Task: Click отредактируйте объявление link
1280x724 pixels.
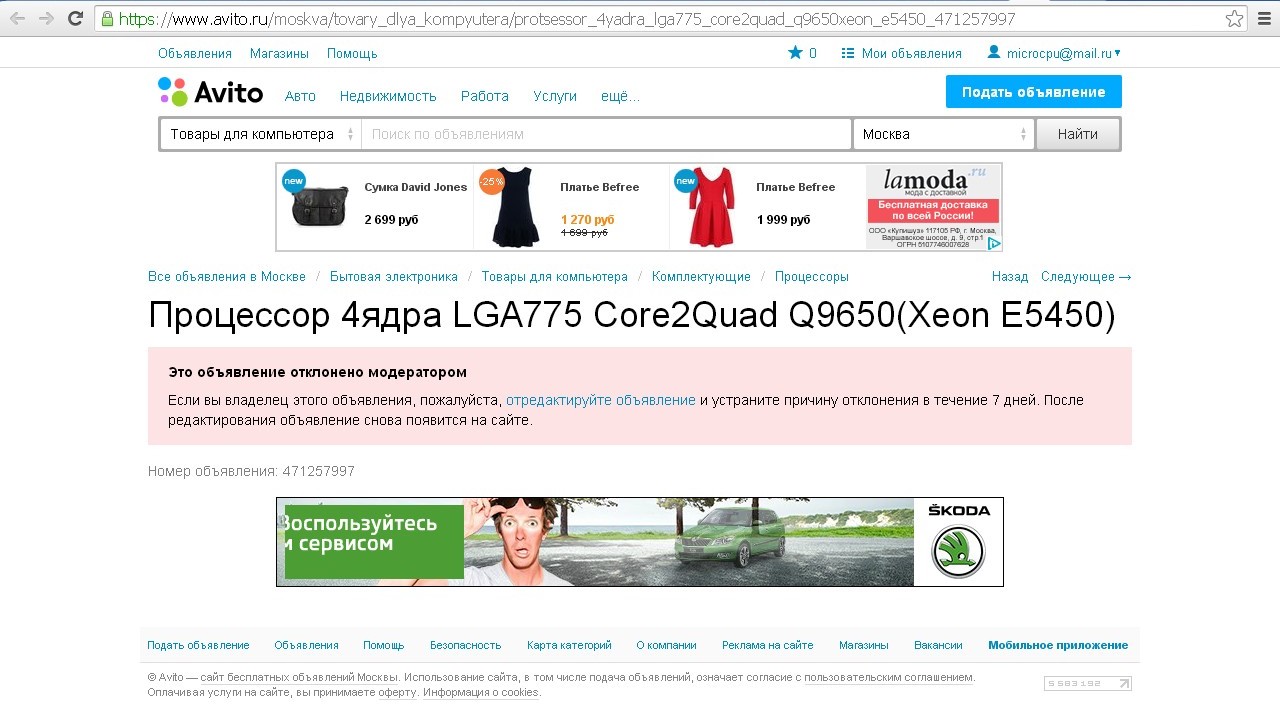Action: pos(601,400)
